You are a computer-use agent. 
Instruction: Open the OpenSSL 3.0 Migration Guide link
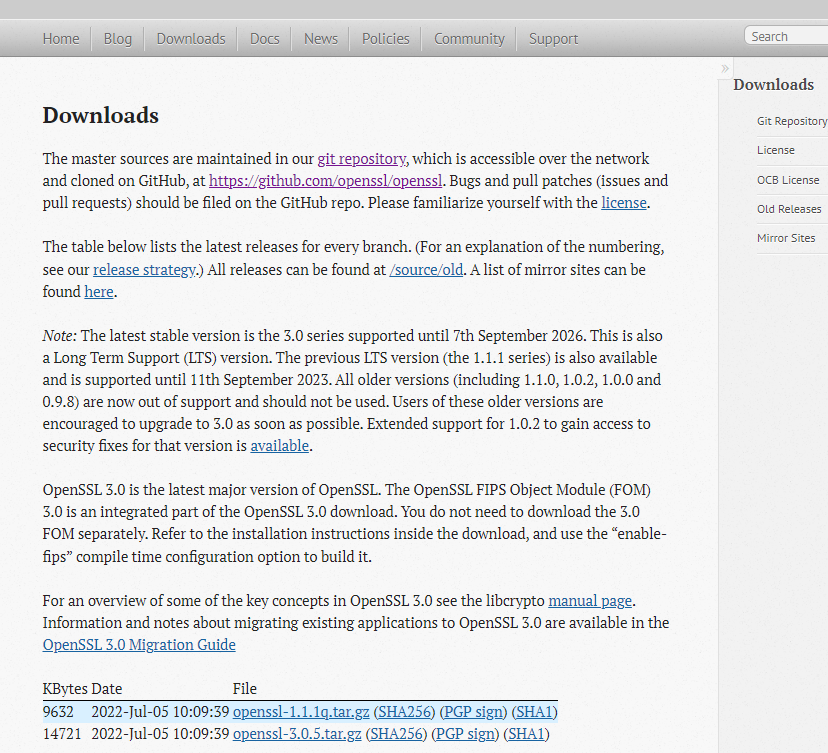139,645
